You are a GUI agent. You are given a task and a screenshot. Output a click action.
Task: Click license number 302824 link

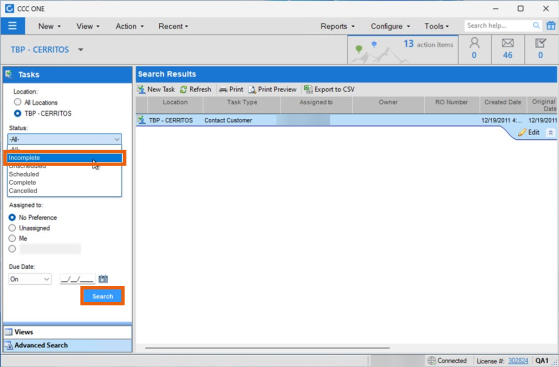click(x=518, y=361)
